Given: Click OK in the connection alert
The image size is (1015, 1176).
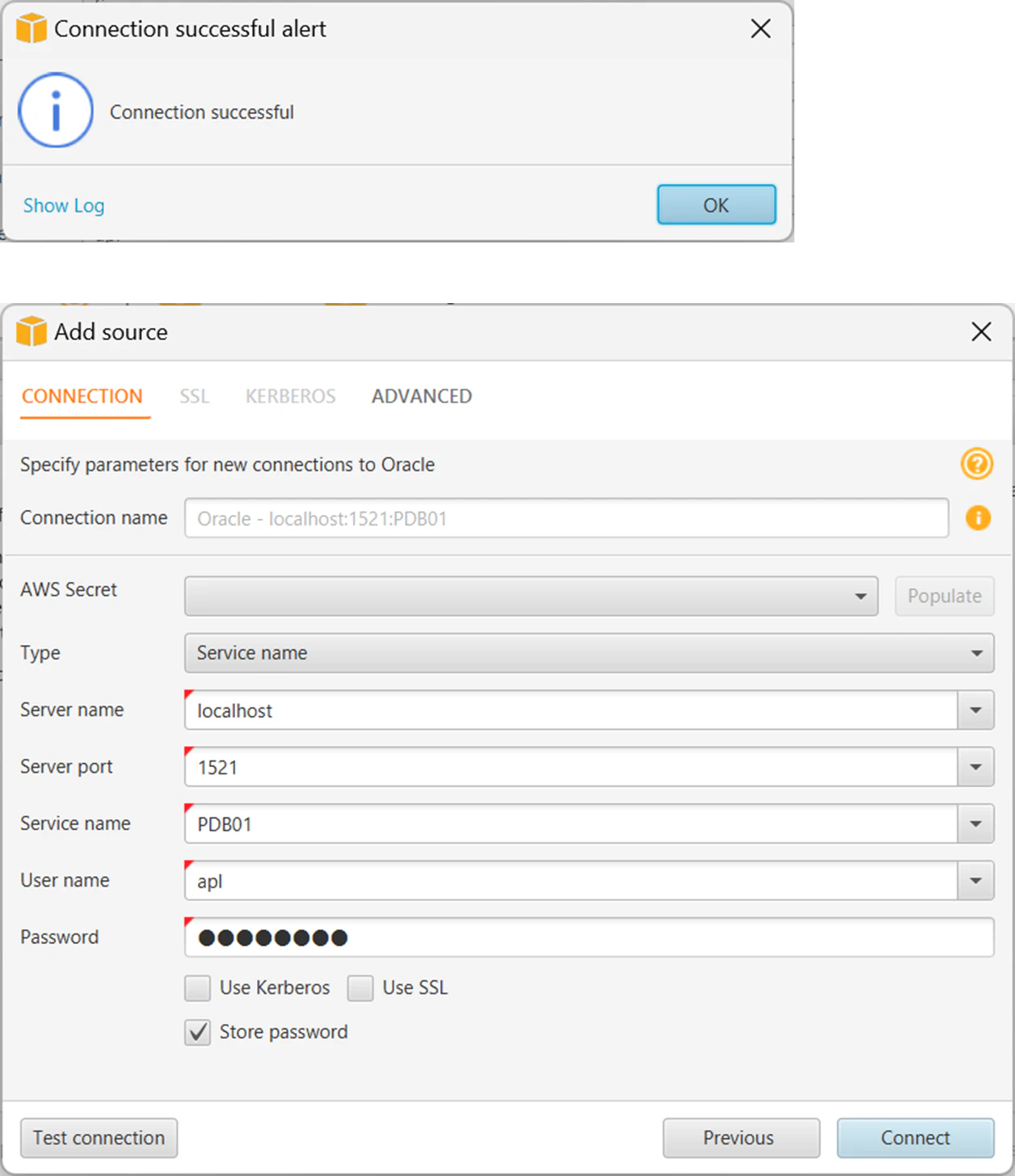Looking at the screenshot, I should 716,205.
